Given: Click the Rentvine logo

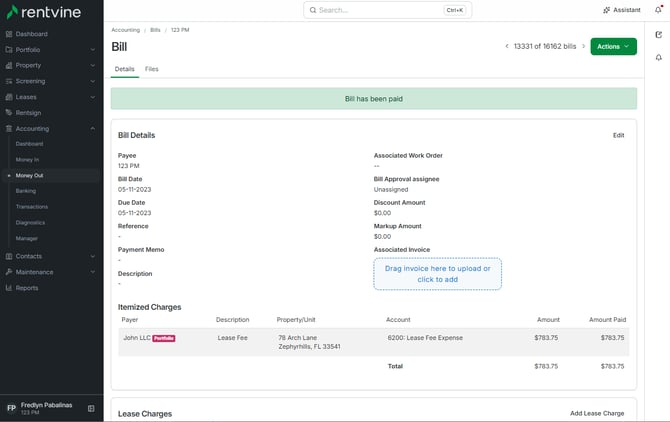Looking at the screenshot, I should click(x=43, y=12).
